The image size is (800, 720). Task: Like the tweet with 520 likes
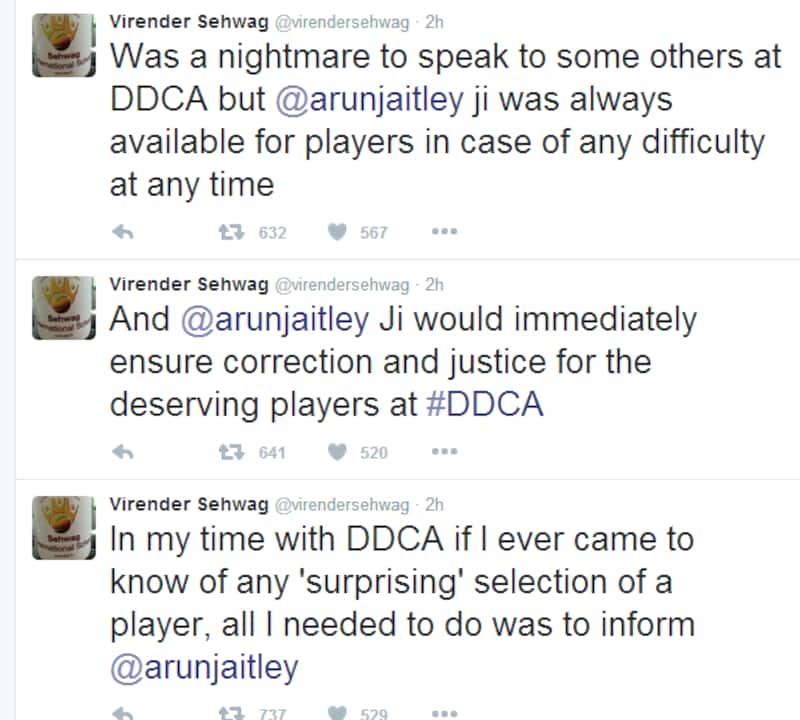[x=337, y=452]
